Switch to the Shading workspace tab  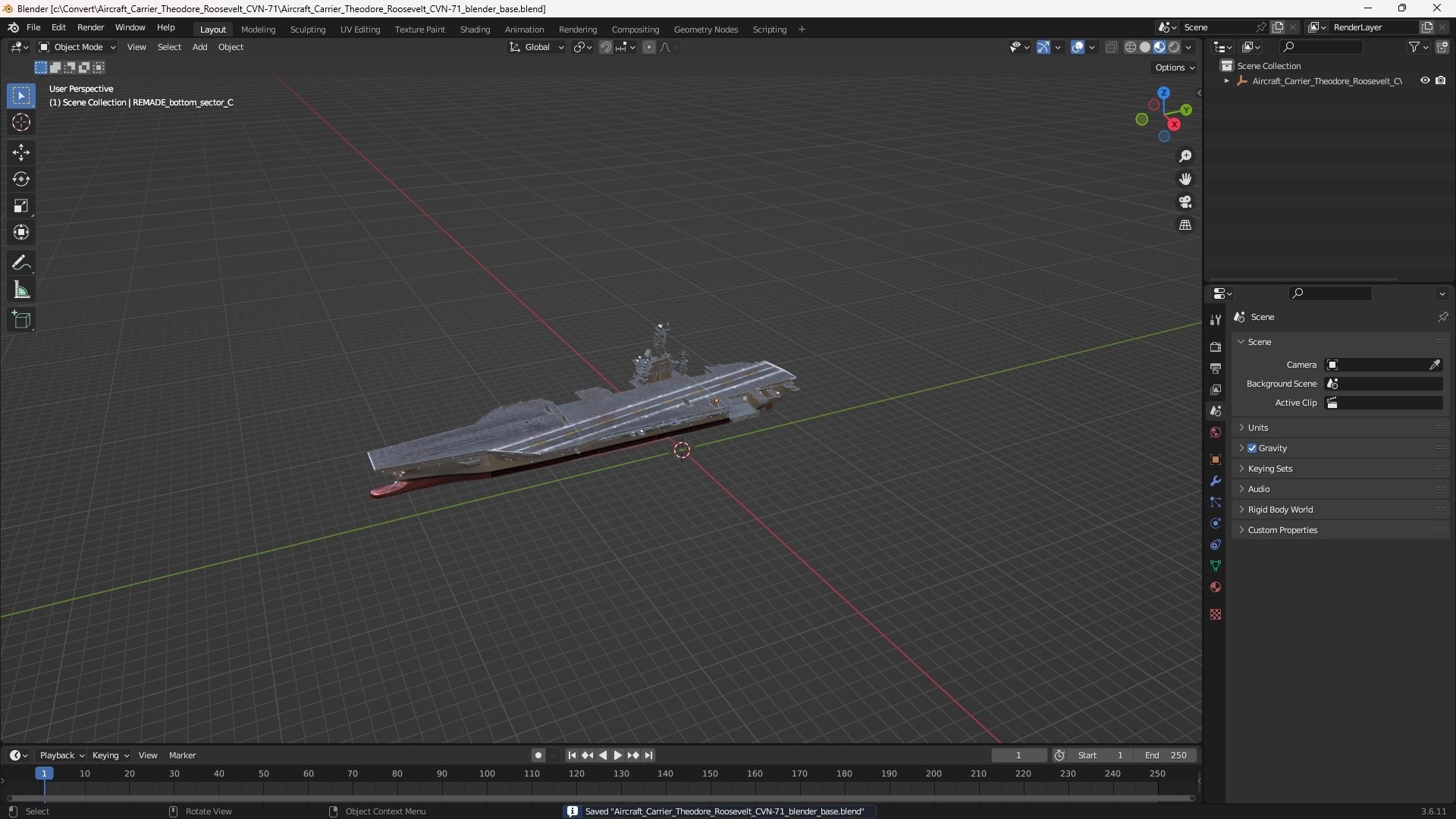click(x=475, y=30)
